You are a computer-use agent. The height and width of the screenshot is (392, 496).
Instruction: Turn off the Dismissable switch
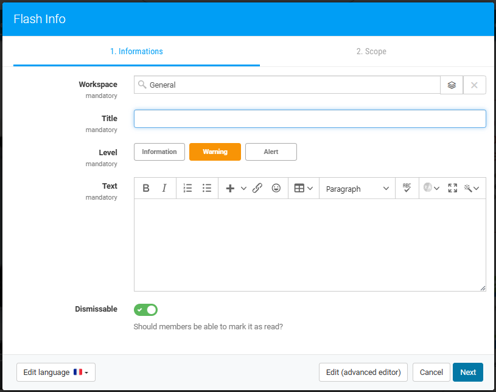point(146,310)
